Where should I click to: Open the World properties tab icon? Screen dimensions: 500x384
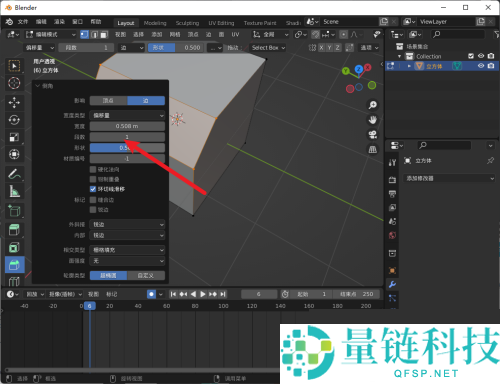[x=392, y=235]
